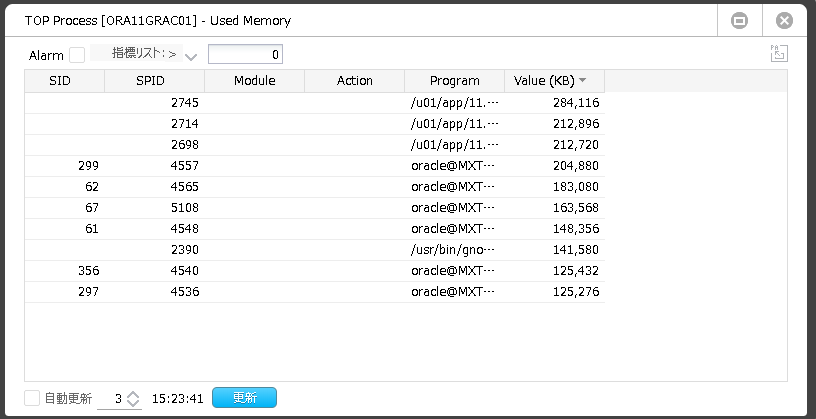Toggle sort on Value (KB) column
The height and width of the screenshot is (419, 816).
554,81
